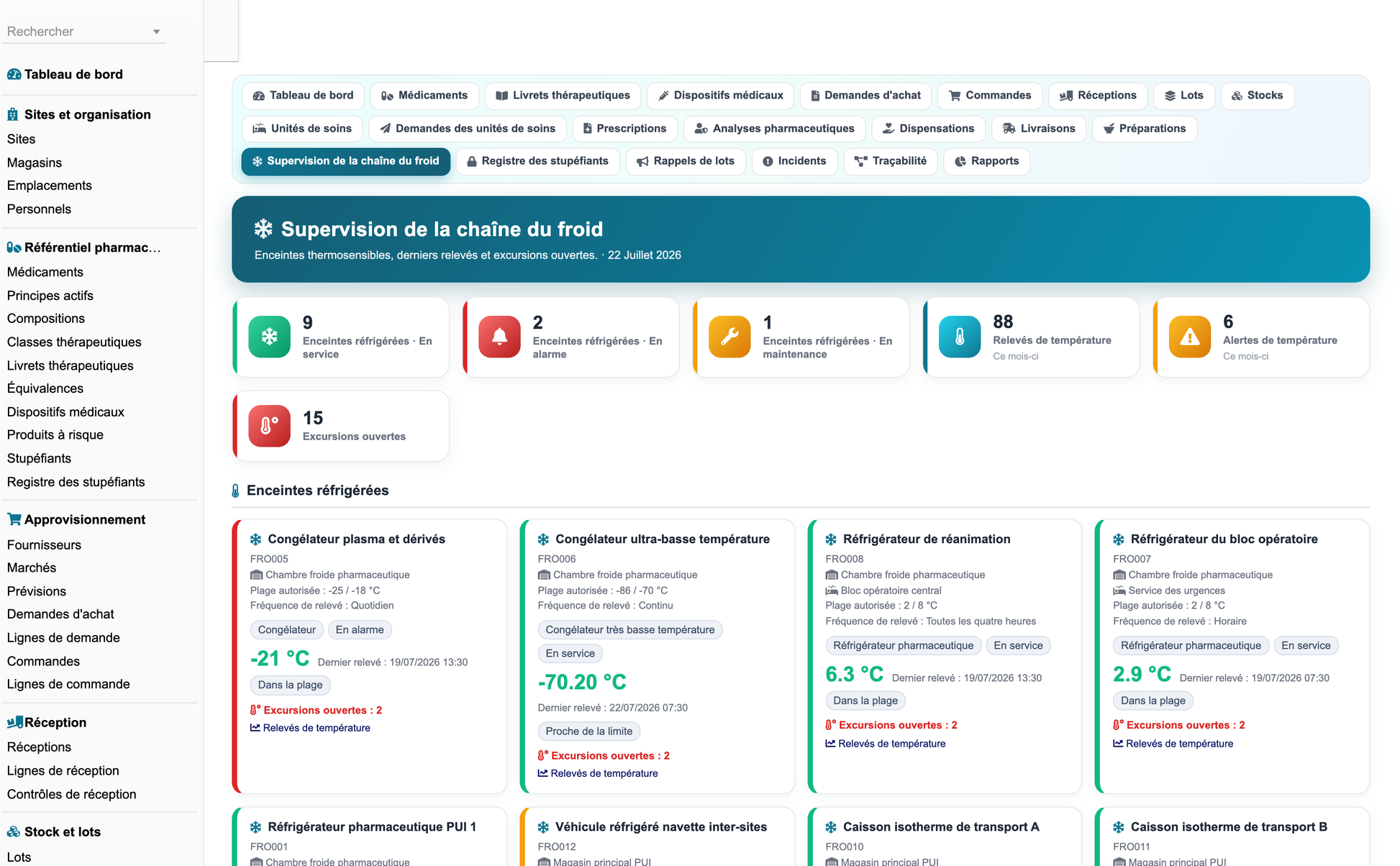1400x866 pixels.
Task: Click the warehouse icon on the FRO005 card
Action: click(x=256, y=575)
